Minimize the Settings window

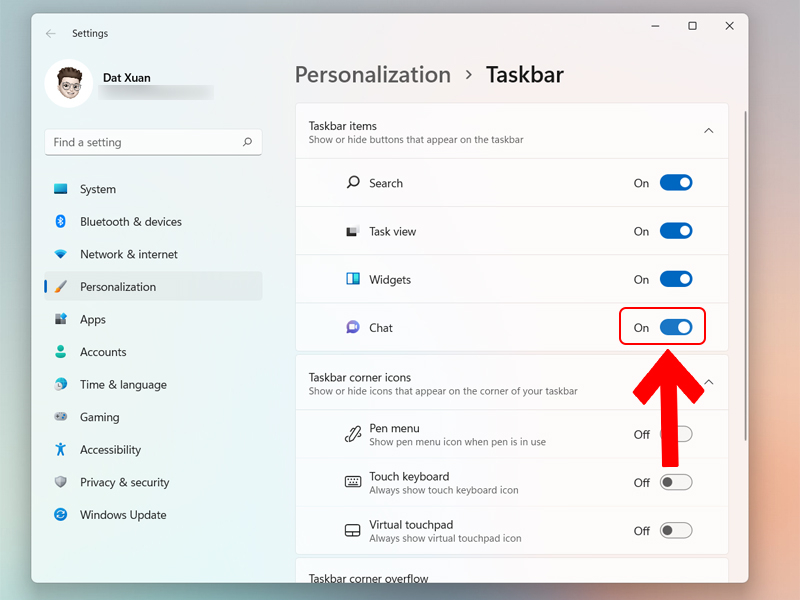click(655, 26)
